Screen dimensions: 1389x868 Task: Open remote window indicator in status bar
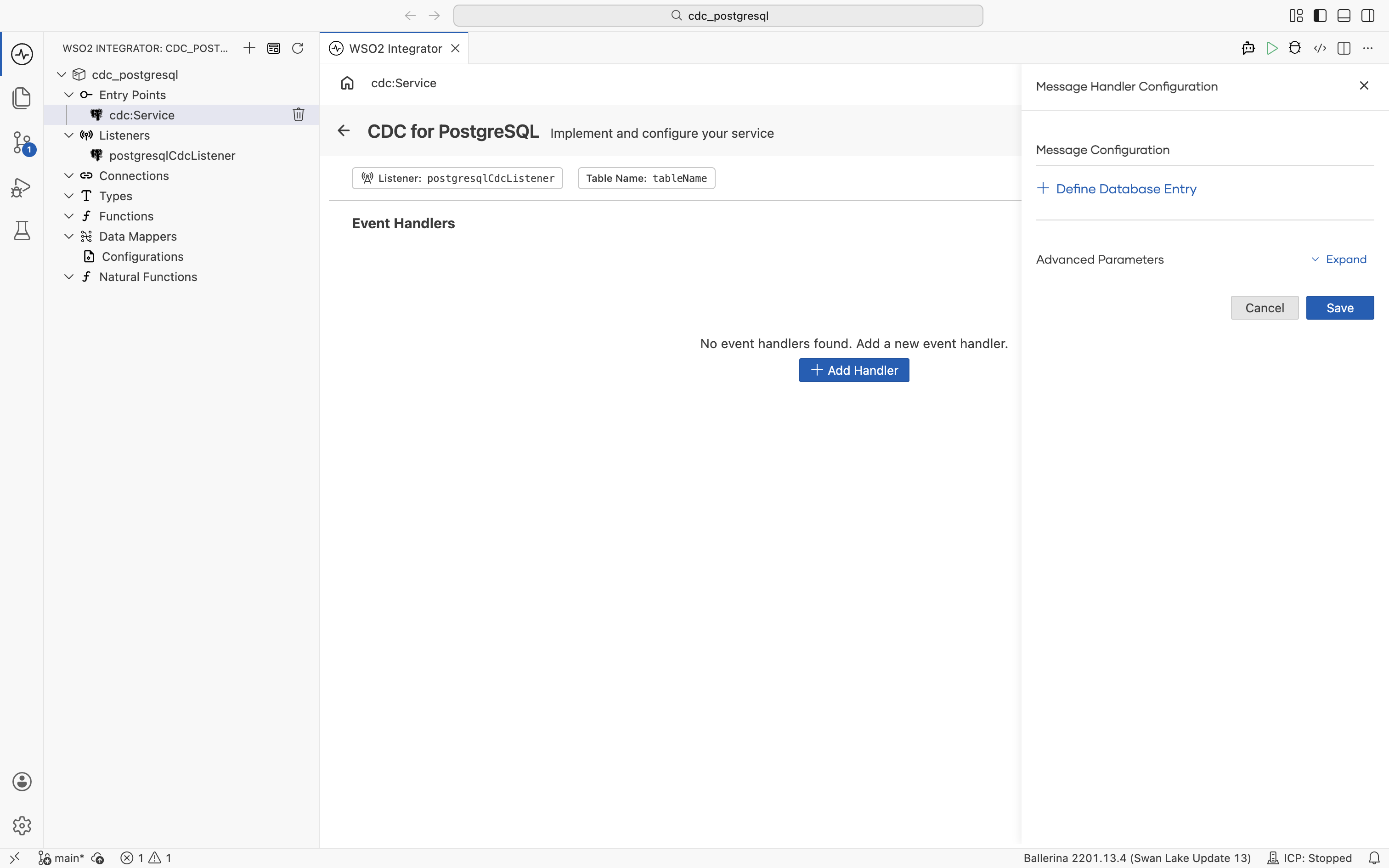tap(15, 858)
